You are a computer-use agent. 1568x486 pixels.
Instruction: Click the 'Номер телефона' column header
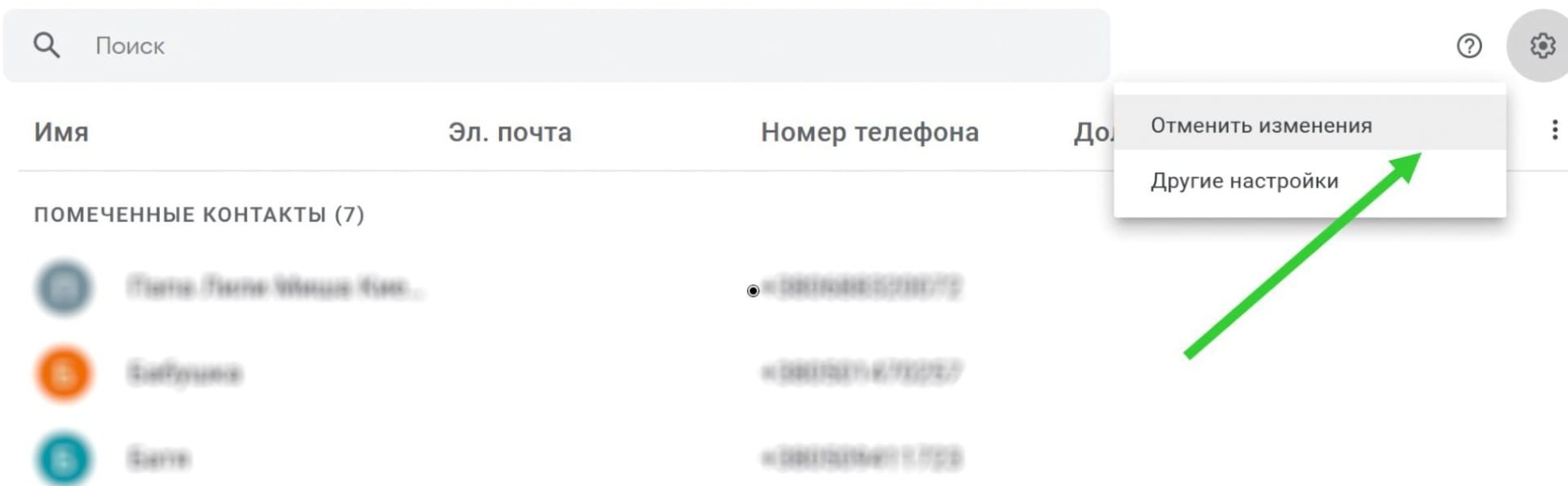[x=869, y=132]
